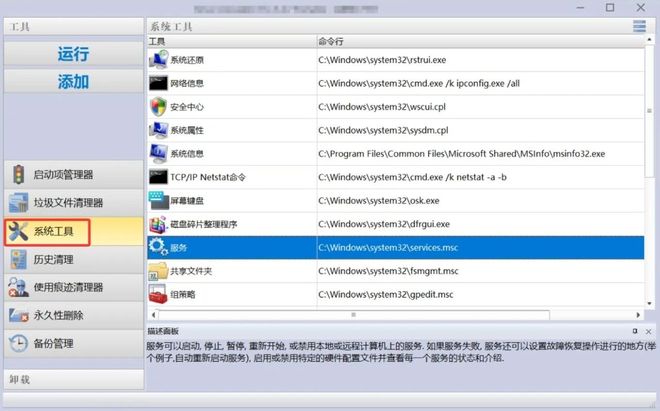Click the 系统属性 computer icon
The image size is (660, 411).
(x=158, y=130)
